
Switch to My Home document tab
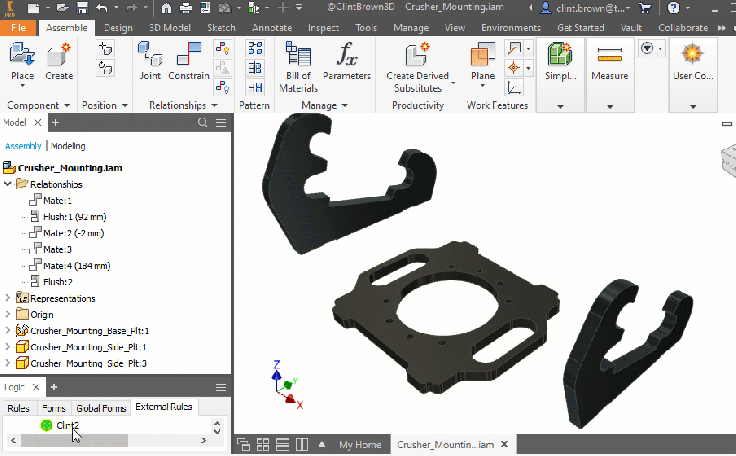coord(360,444)
